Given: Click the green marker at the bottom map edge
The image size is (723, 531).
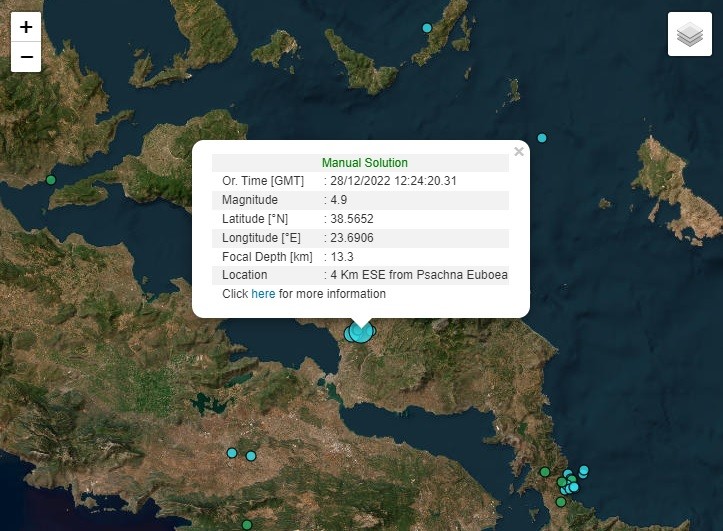Looking at the screenshot, I should point(247,524).
